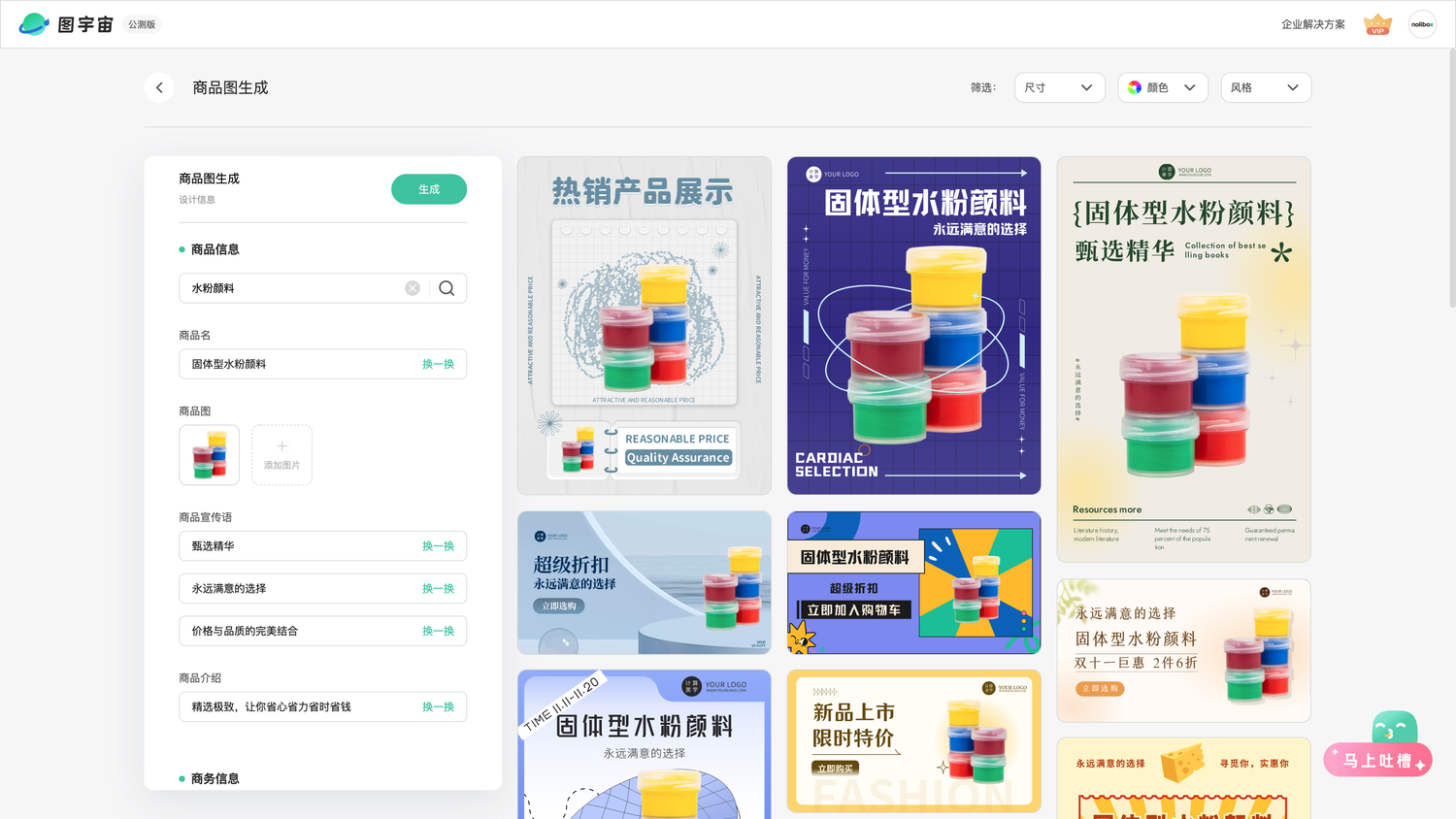1456x819 pixels.
Task: Open the VIP crown icon
Action: pos(1377,24)
